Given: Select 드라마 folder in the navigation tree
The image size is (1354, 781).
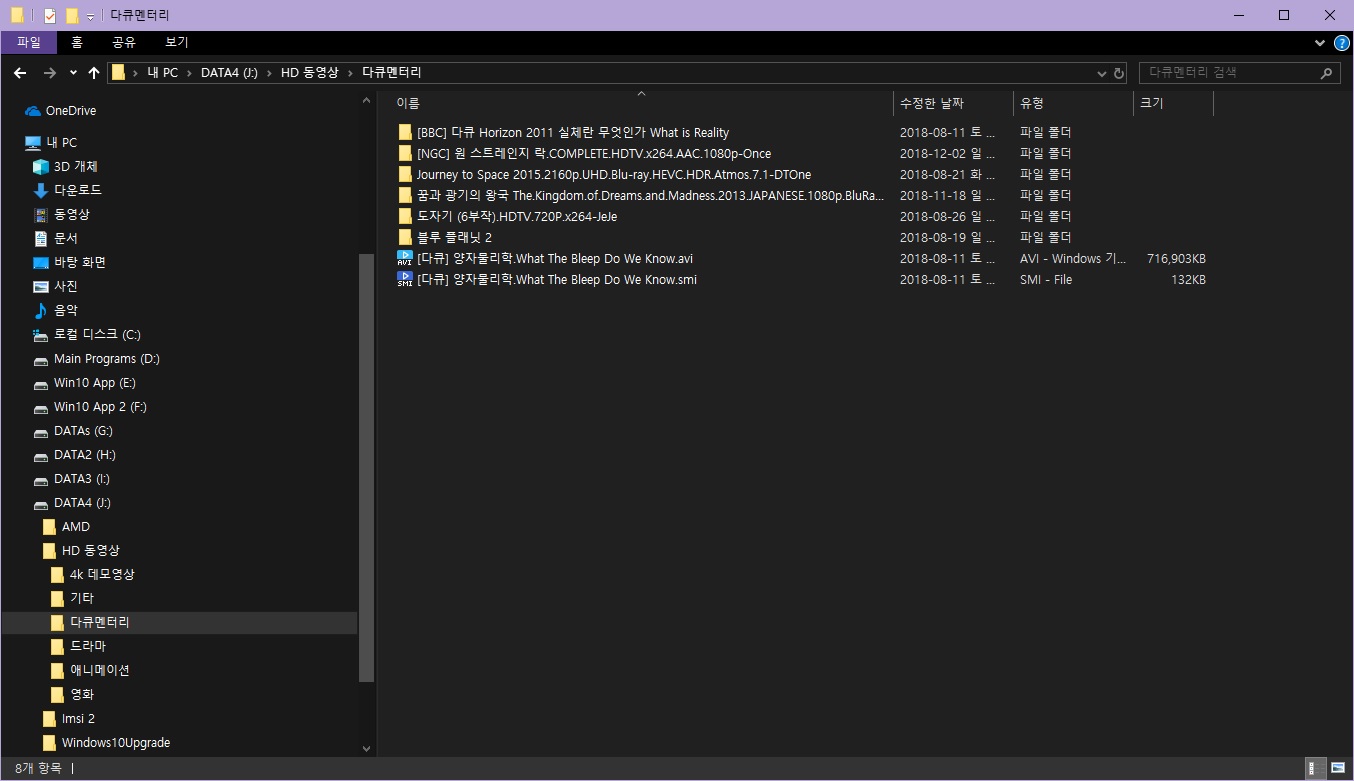Looking at the screenshot, I should click(87, 646).
